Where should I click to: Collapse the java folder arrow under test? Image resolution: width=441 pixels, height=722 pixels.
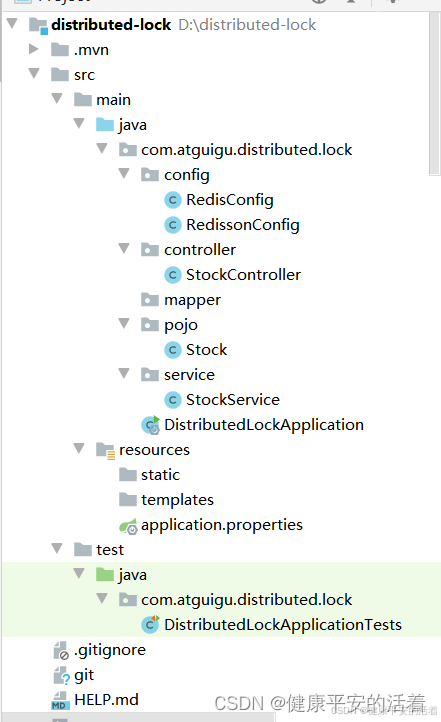point(79,573)
